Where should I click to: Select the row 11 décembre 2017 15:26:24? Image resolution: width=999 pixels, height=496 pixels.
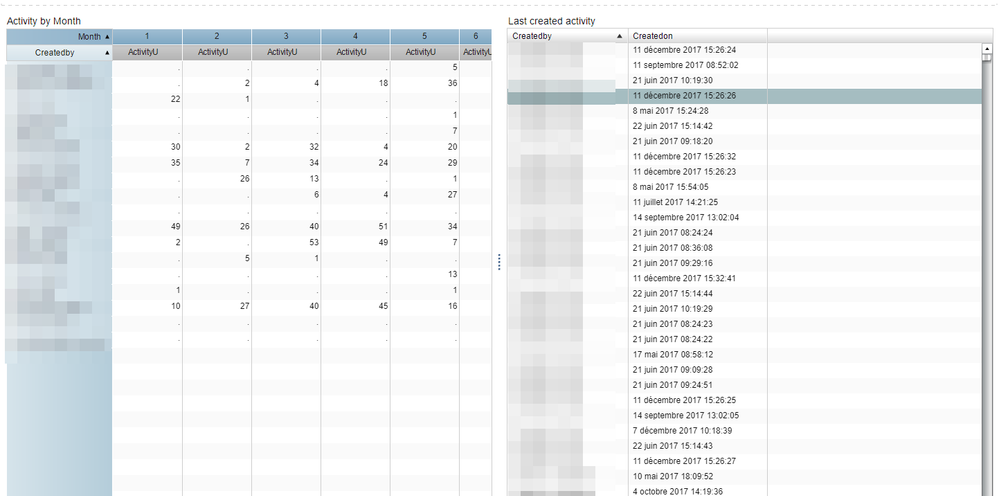(x=745, y=50)
